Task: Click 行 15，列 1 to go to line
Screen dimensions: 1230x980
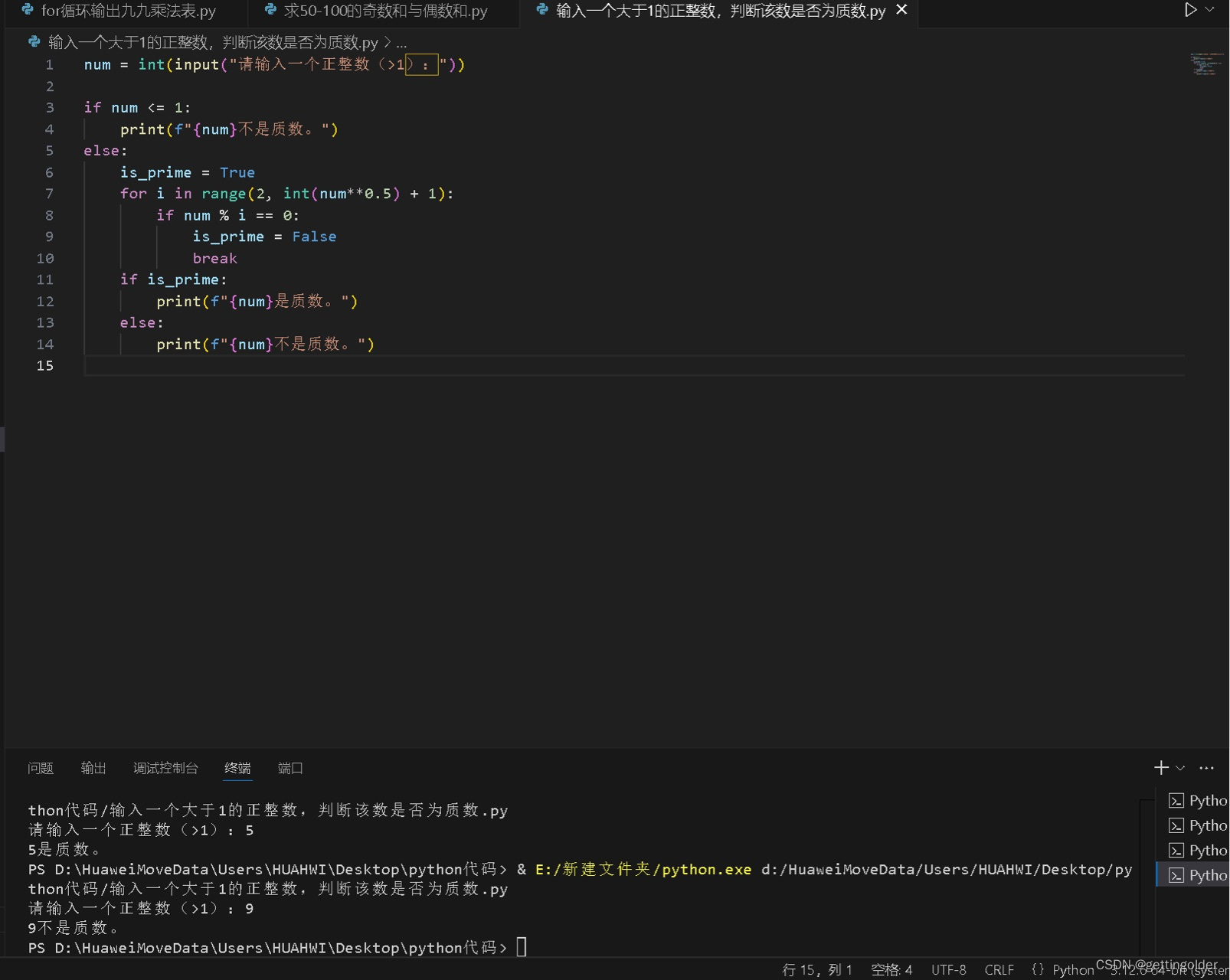Action: pyautogui.click(x=816, y=969)
